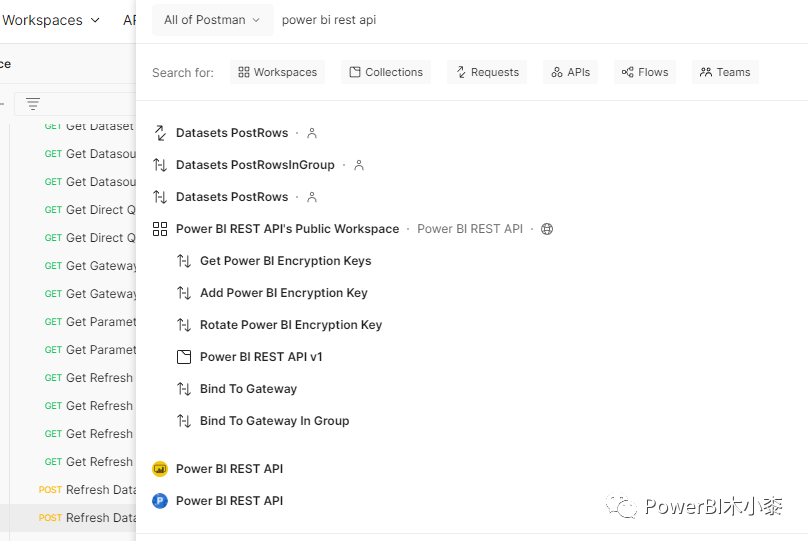Click request icon beside Rotate Power BI Encryption Key

click(184, 325)
